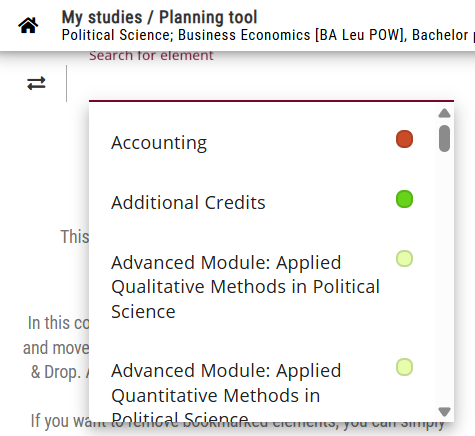Select Additional Credits option
This screenshot has width=475, height=436.
click(262, 202)
